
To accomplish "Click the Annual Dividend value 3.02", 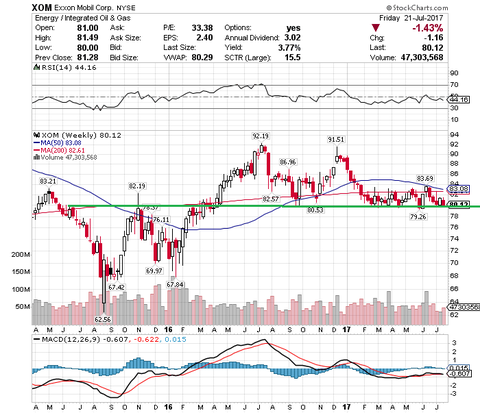I will point(292,38).
